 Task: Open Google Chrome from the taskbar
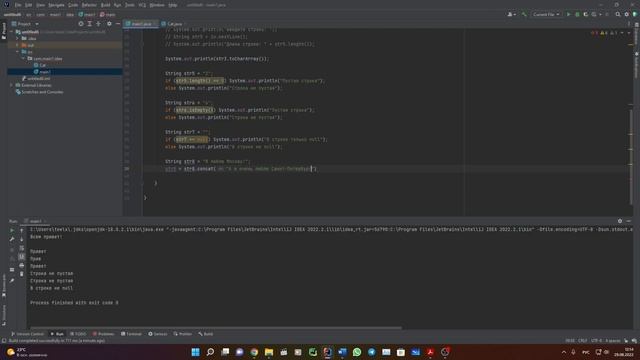[254, 352]
